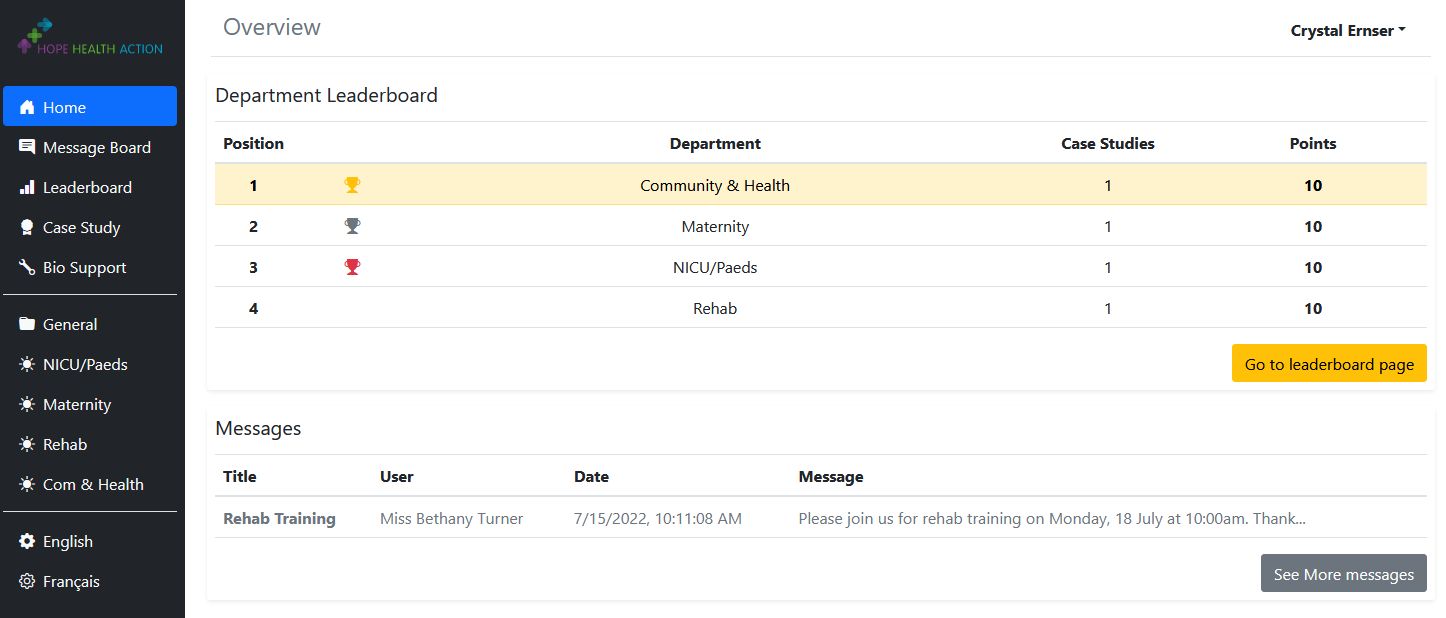This screenshot has height=618, width=1446.
Task: Click the Rehab department cell in leaderboard
Action: (715, 308)
